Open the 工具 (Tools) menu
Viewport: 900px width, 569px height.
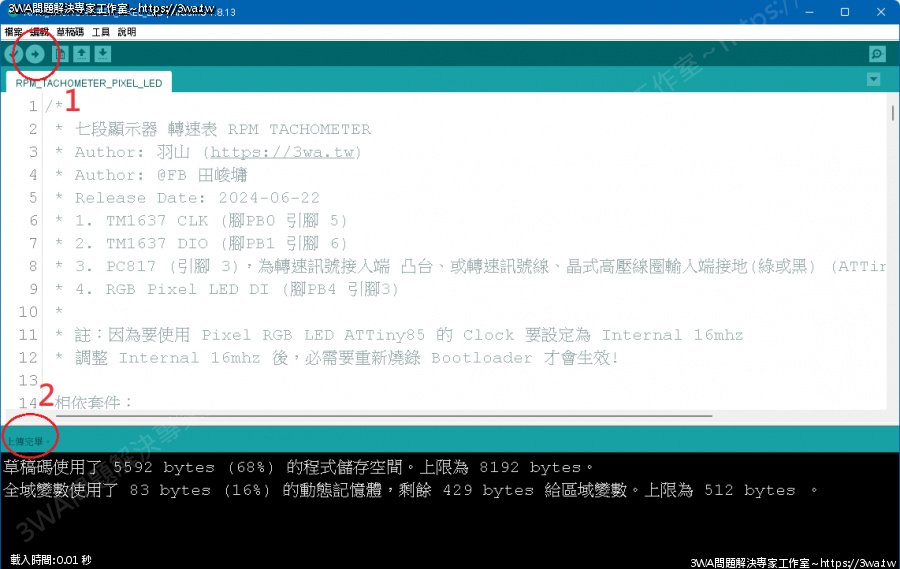tap(101, 32)
